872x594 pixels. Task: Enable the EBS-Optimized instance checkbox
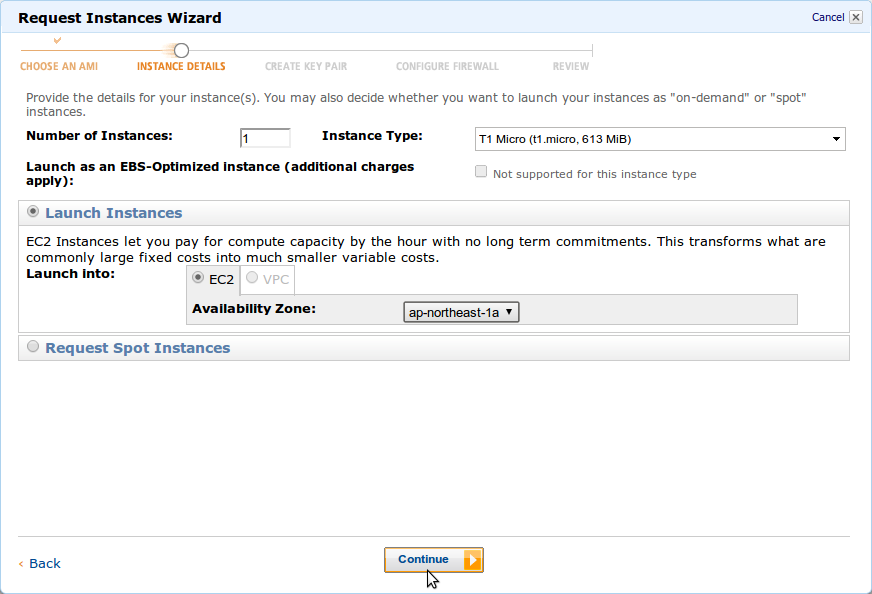[x=481, y=172]
